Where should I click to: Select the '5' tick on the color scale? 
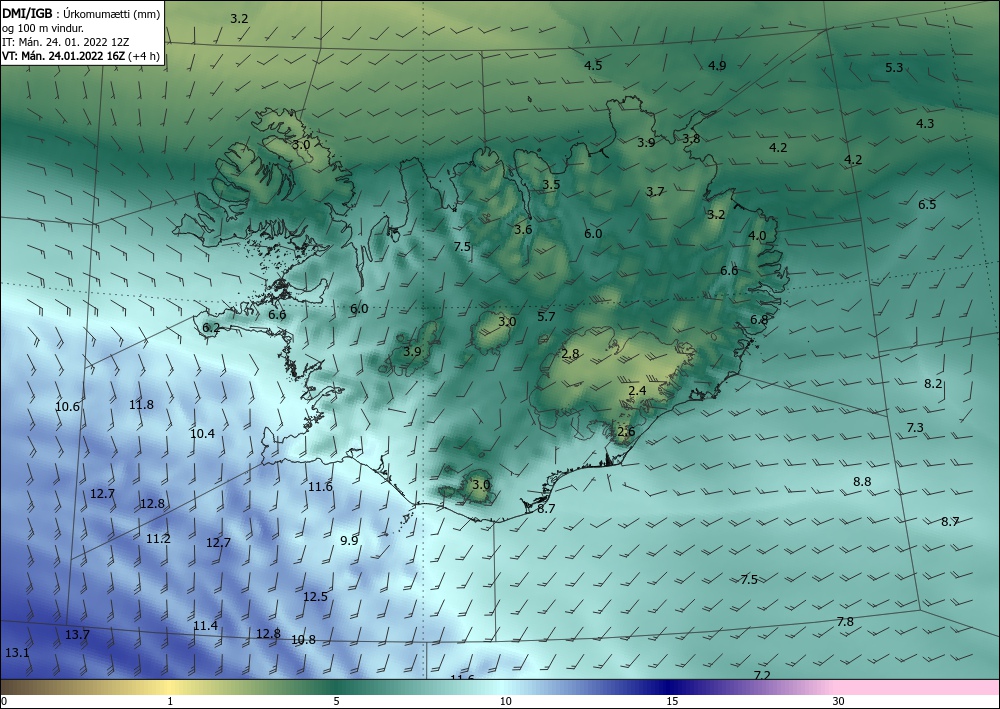336,701
